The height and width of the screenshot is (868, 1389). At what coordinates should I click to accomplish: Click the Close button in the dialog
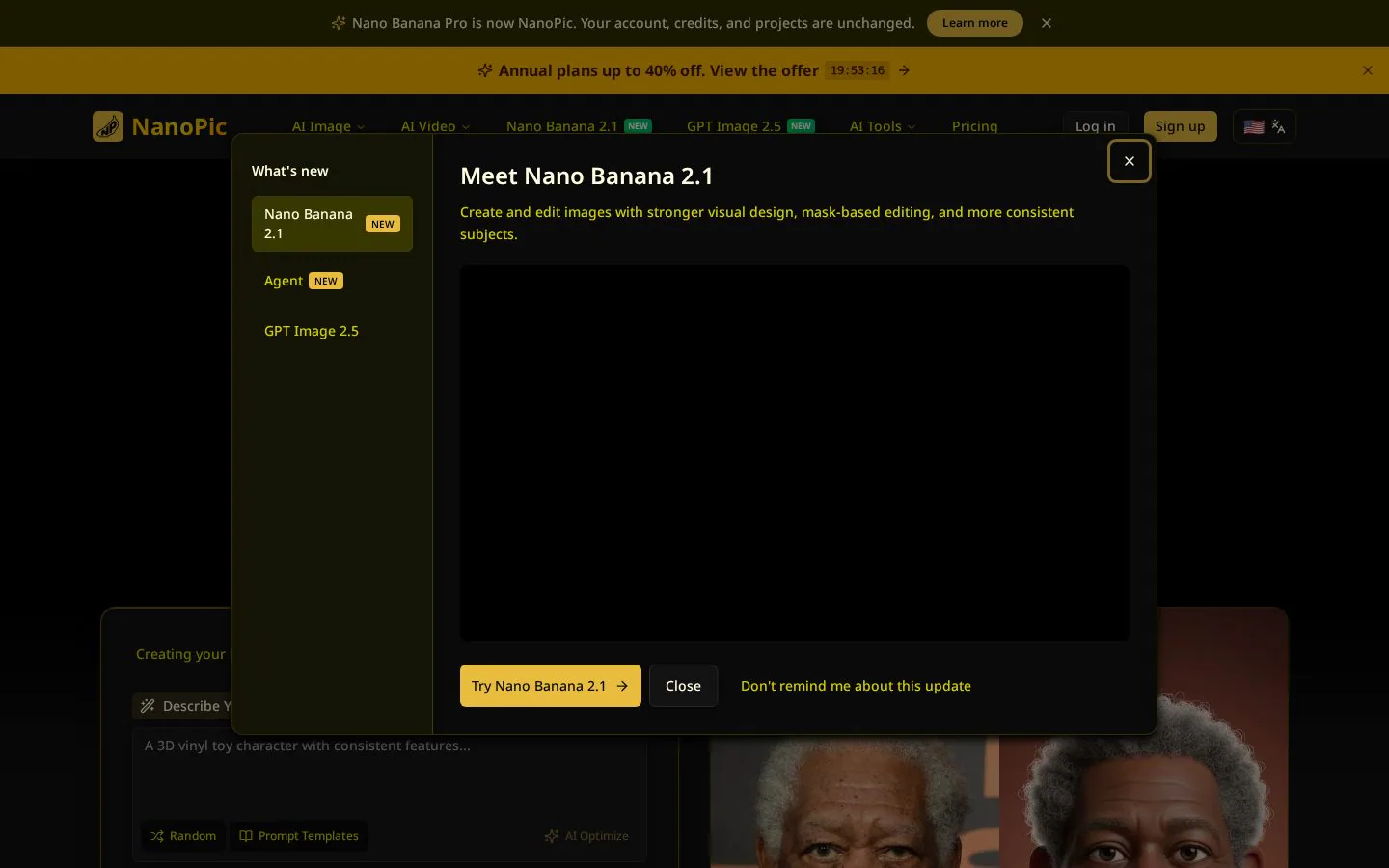[683, 686]
